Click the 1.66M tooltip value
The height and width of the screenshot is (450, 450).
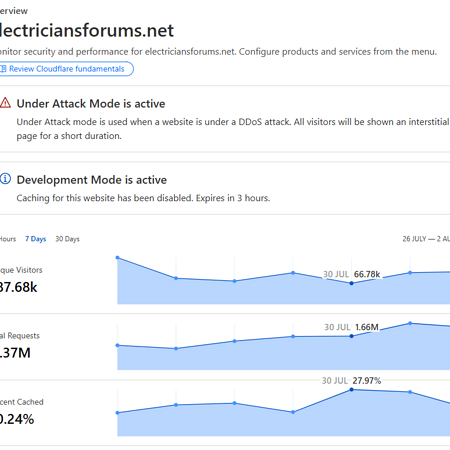[x=367, y=327]
